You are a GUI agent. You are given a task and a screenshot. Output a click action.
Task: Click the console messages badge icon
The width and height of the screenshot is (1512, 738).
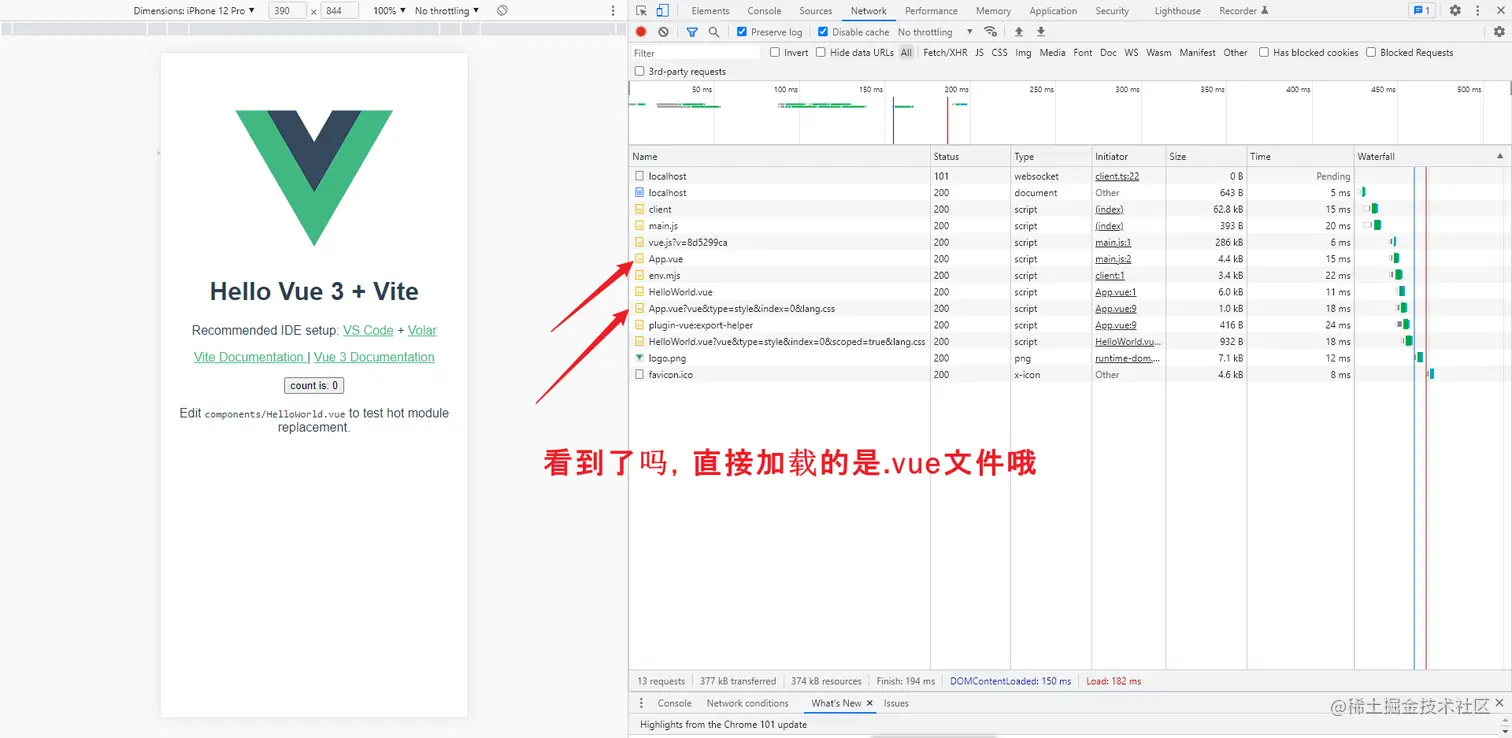point(1421,11)
